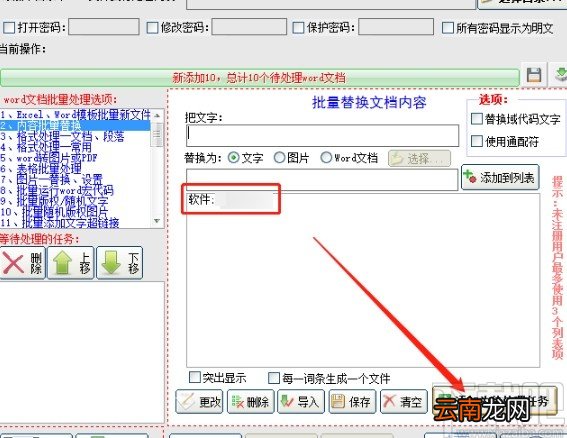Select the 文字 radio button
The image size is (567, 438).
[234, 158]
